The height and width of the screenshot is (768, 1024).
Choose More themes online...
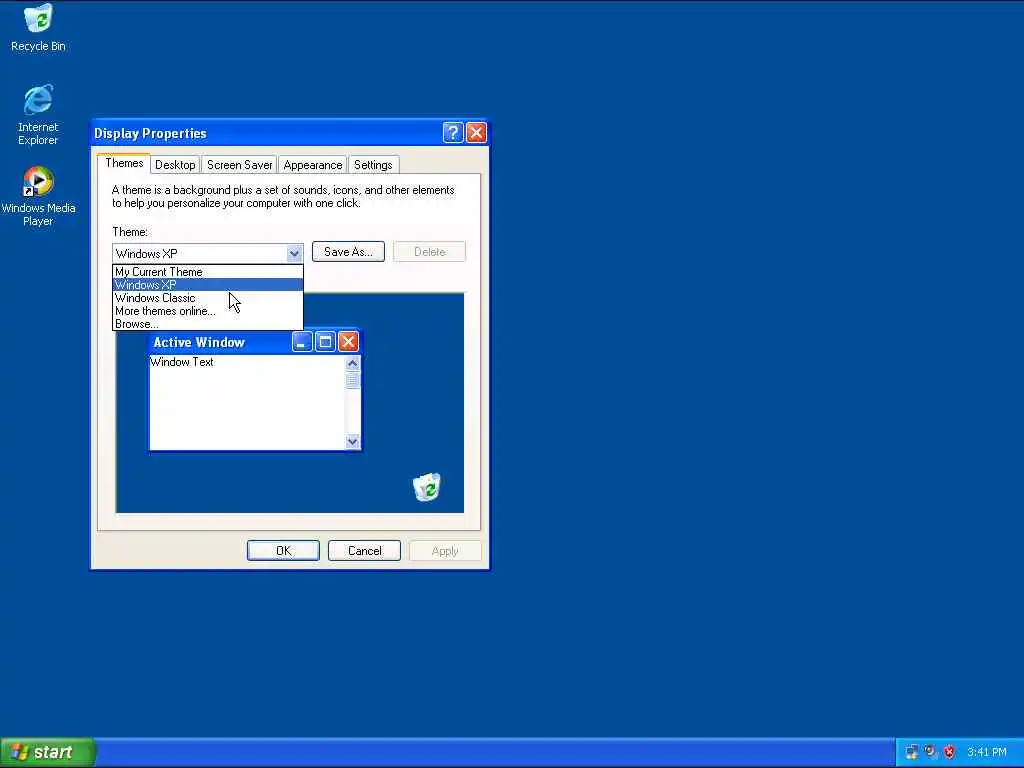pos(208,311)
